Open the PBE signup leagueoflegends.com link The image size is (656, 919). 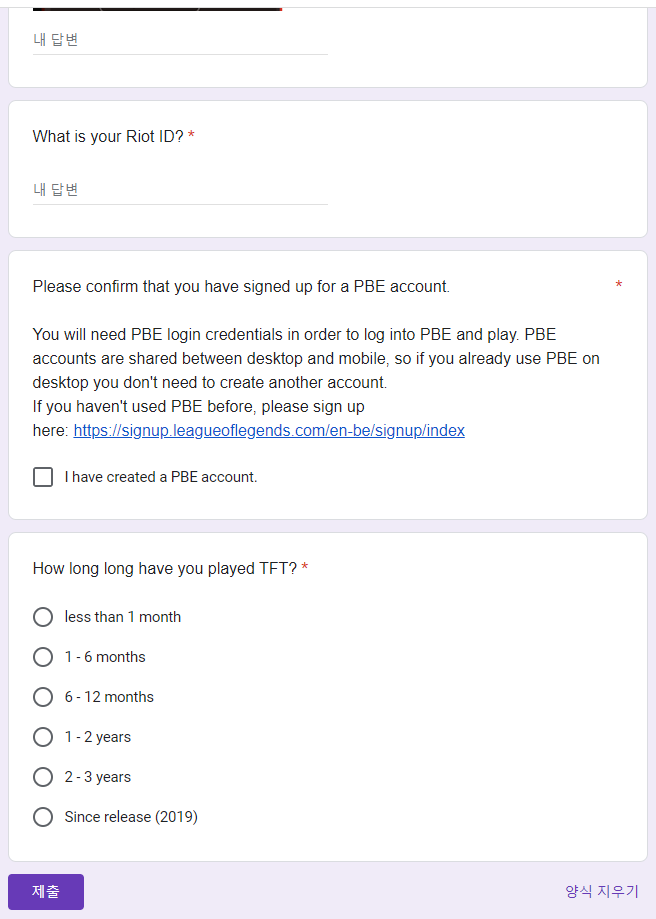click(269, 431)
